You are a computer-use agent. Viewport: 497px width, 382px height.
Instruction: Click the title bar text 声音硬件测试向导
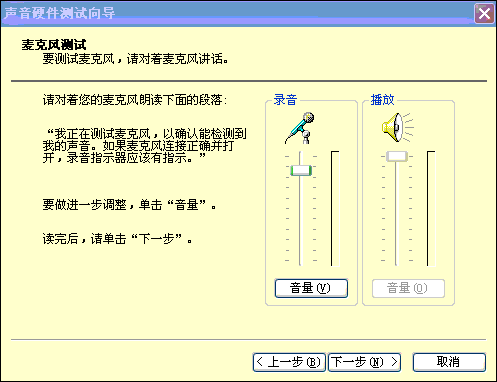(x=59, y=13)
